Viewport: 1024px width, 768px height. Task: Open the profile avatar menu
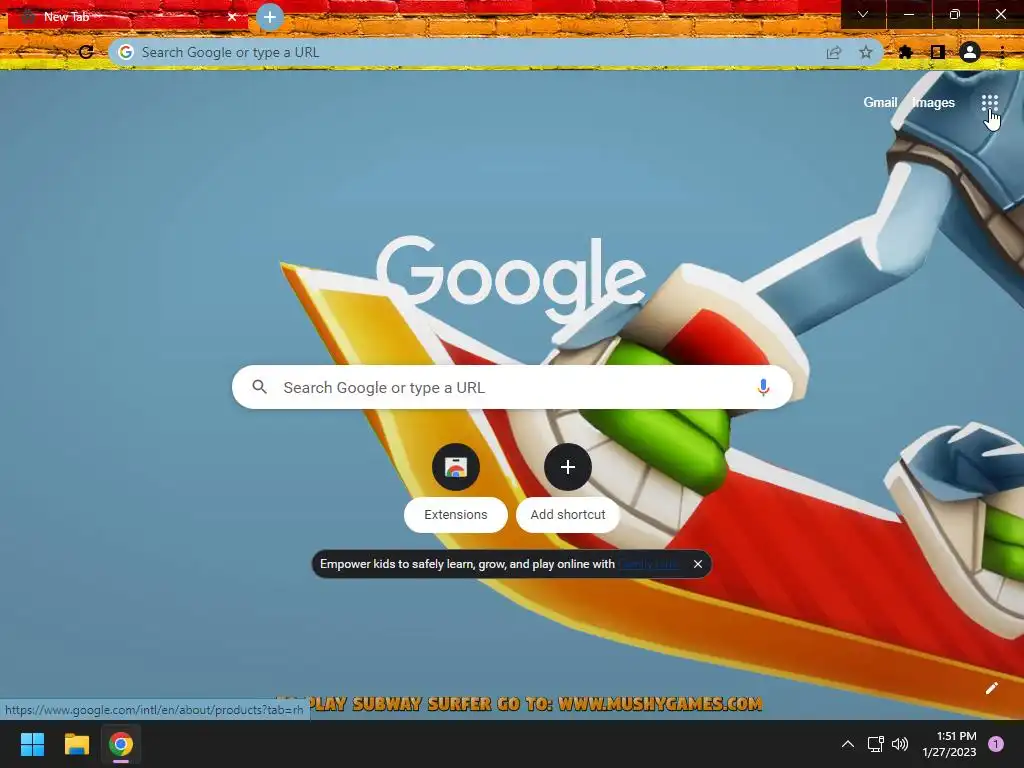tap(970, 52)
